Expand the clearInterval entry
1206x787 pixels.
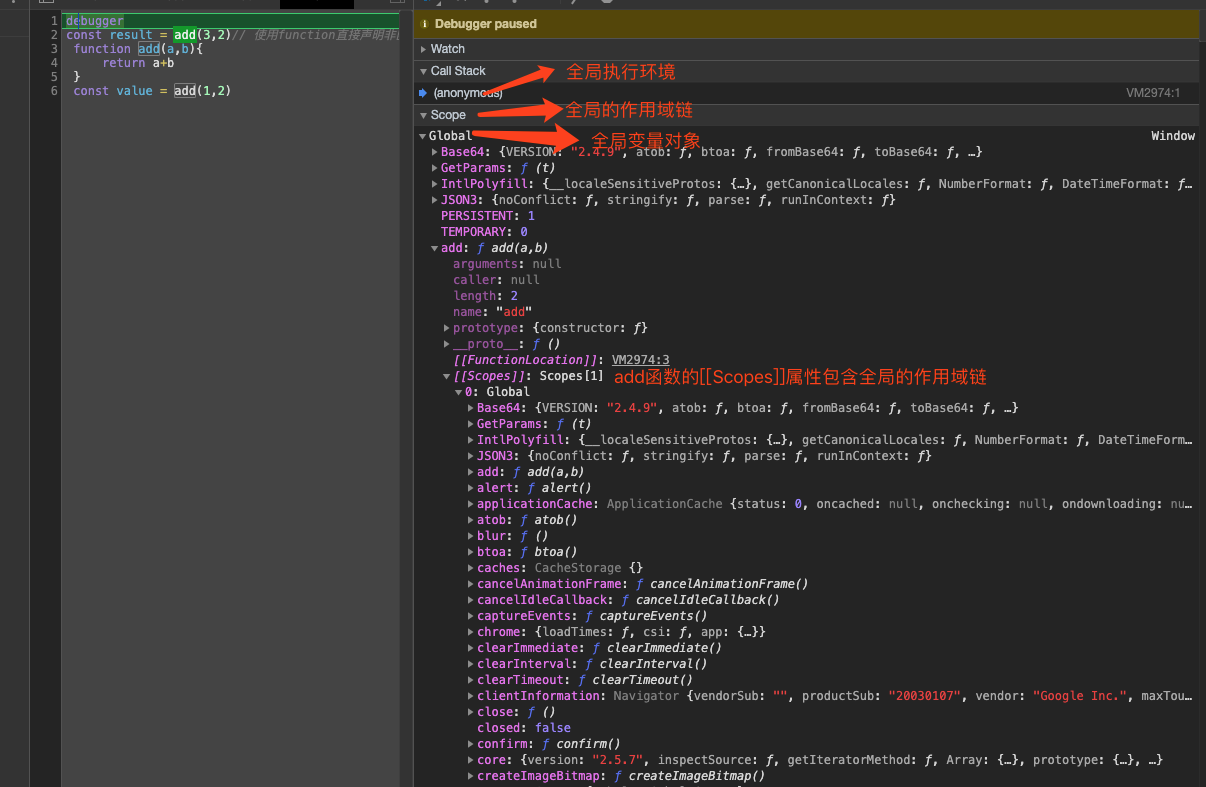[x=471, y=664]
